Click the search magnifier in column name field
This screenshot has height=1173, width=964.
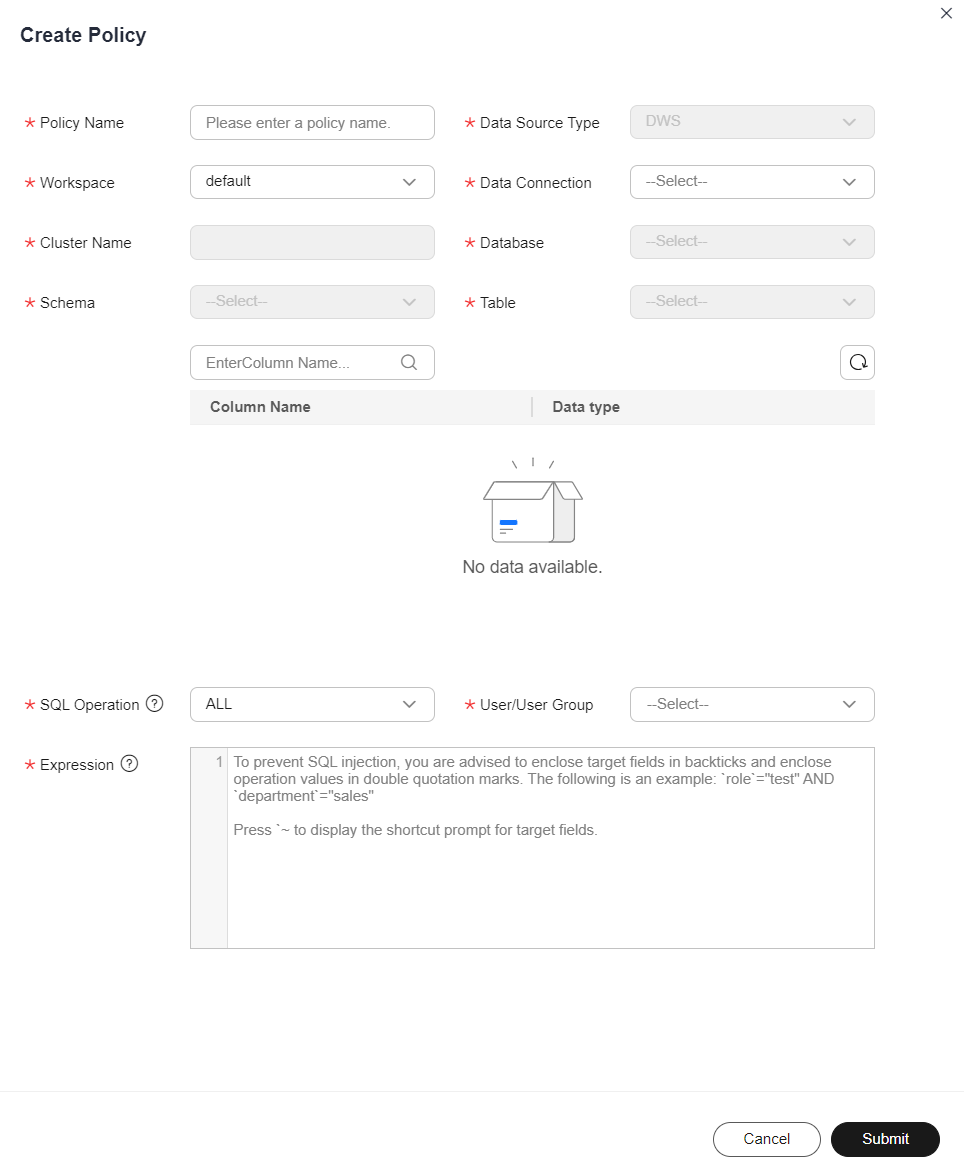[409, 362]
